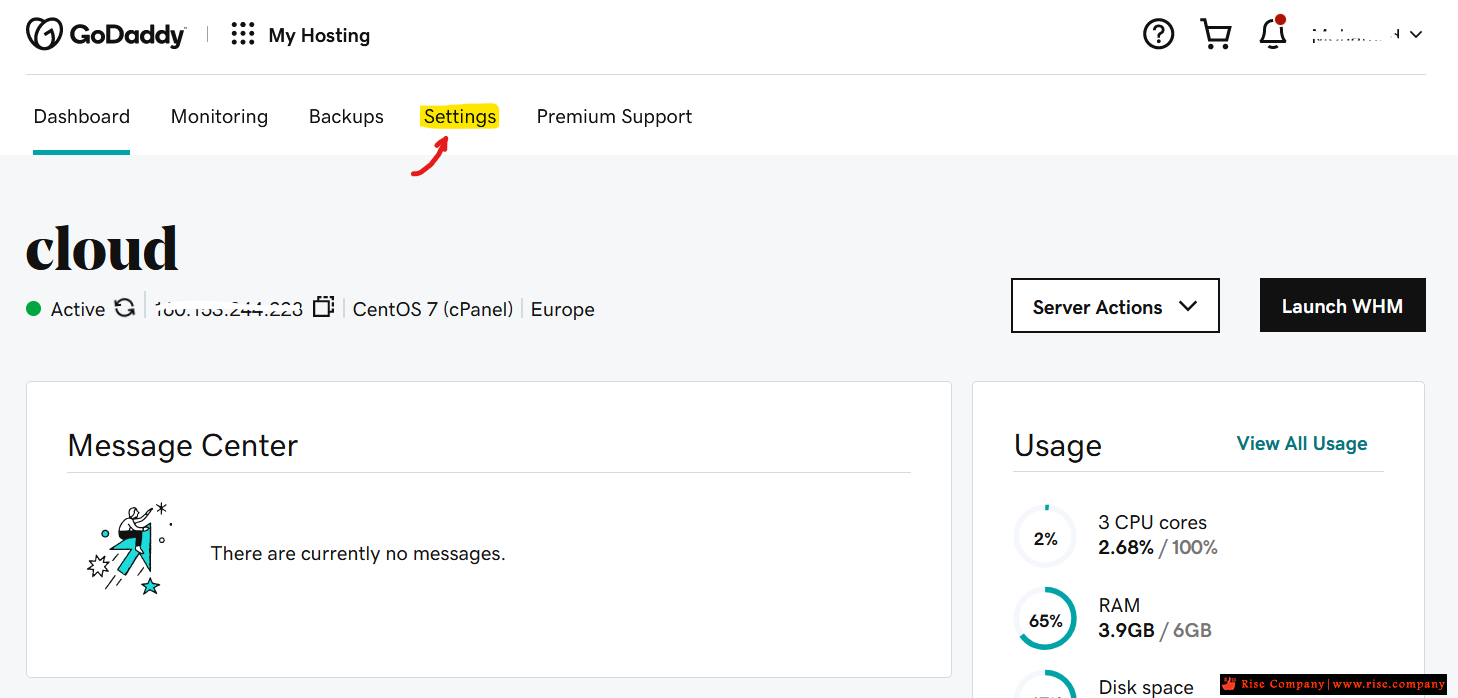Screen dimensions: 1458x698
Task: Open the help question mark icon
Action: (x=1158, y=35)
